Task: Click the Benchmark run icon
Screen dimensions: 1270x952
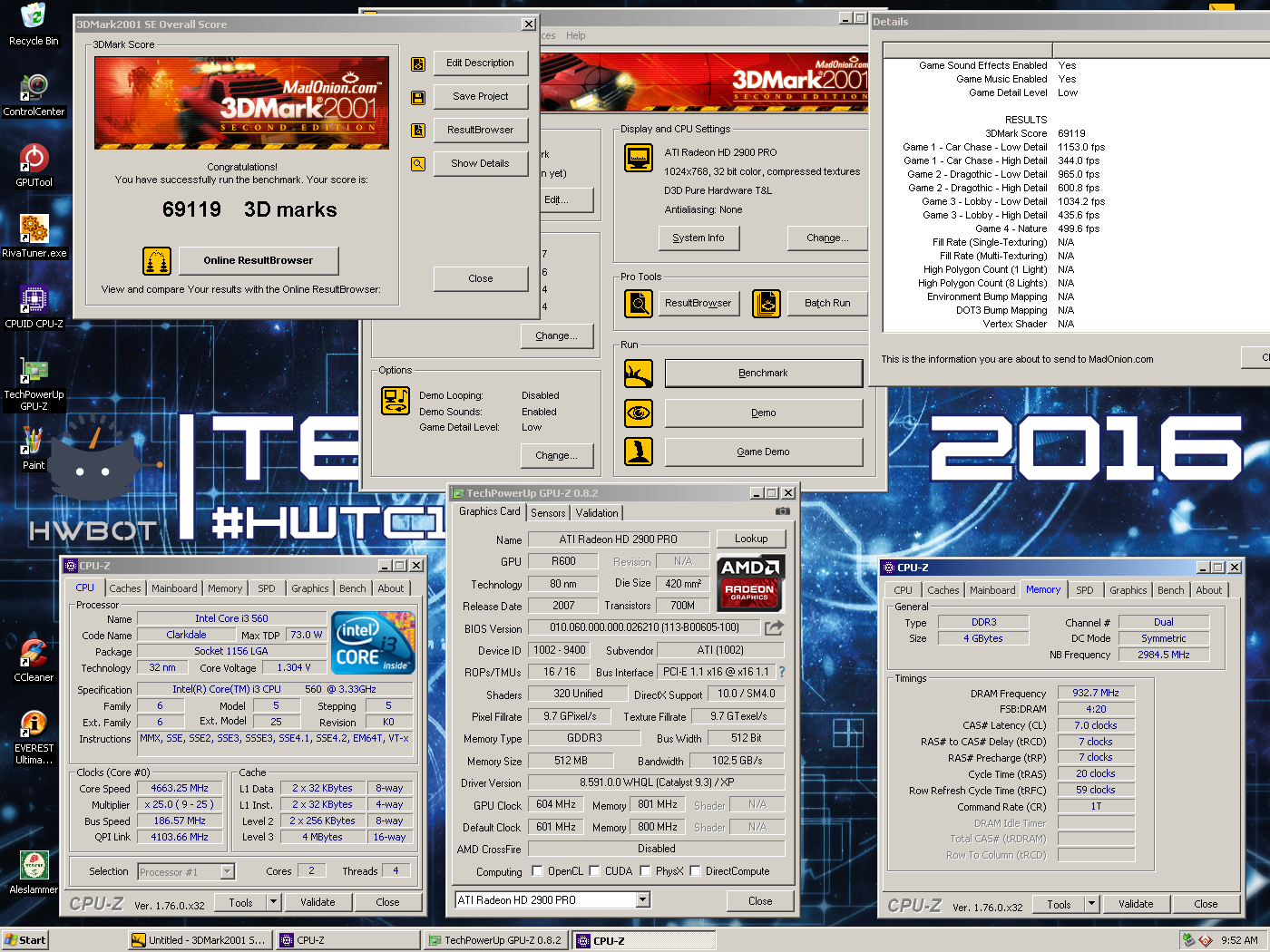Action: (639, 374)
